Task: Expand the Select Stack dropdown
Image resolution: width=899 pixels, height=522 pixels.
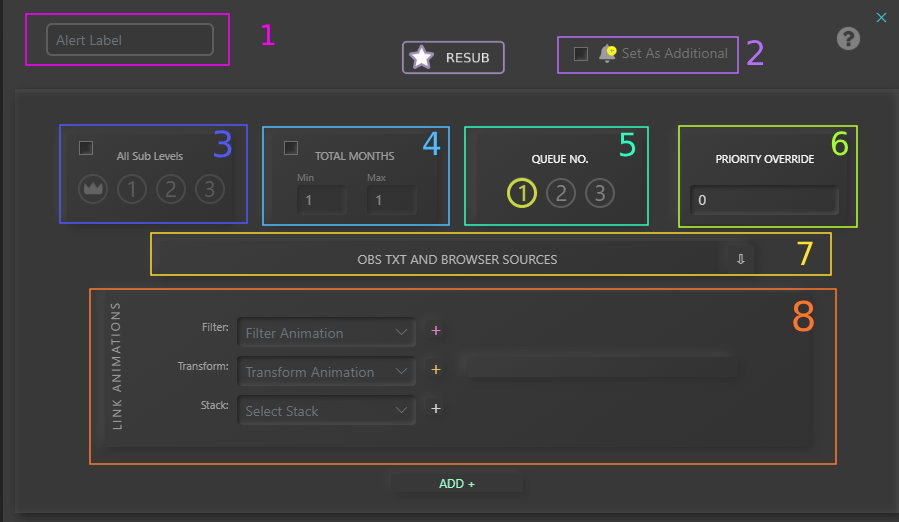Action: pos(326,410)
